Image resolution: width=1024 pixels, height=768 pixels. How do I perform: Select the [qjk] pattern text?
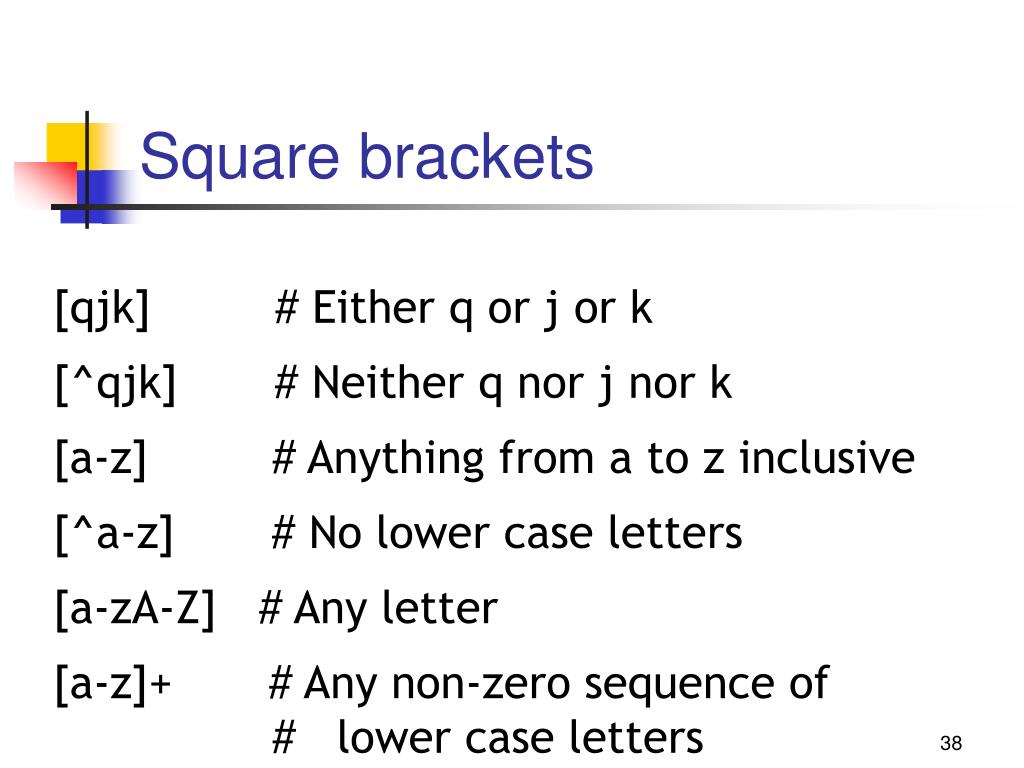point(103,308)
